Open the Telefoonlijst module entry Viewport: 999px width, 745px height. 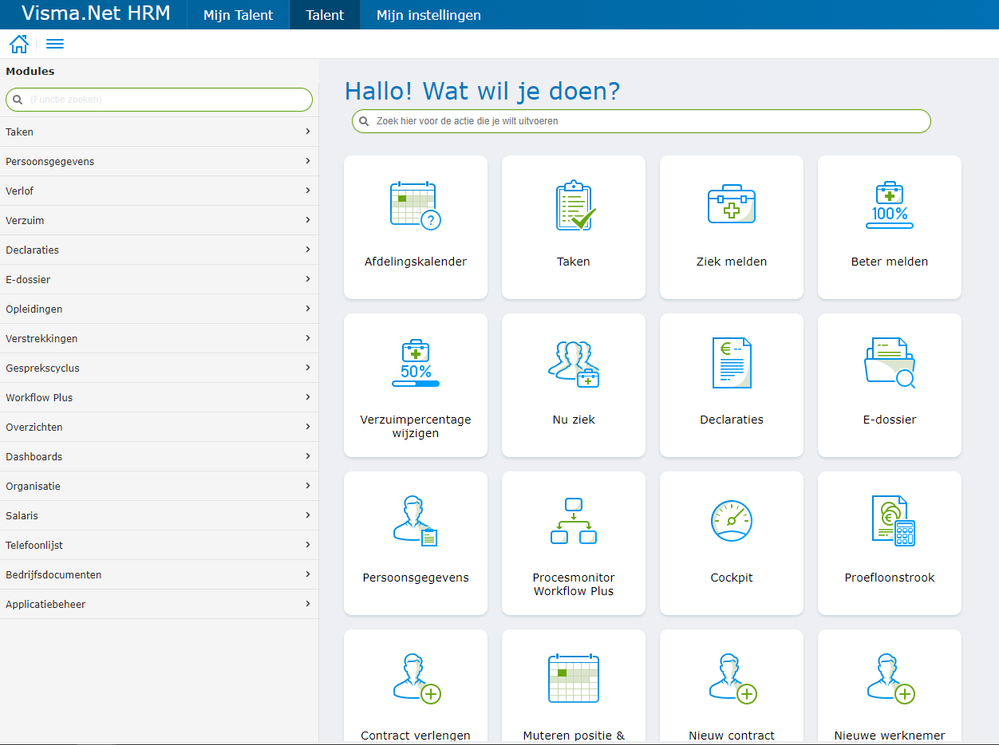tap(159, 545)
